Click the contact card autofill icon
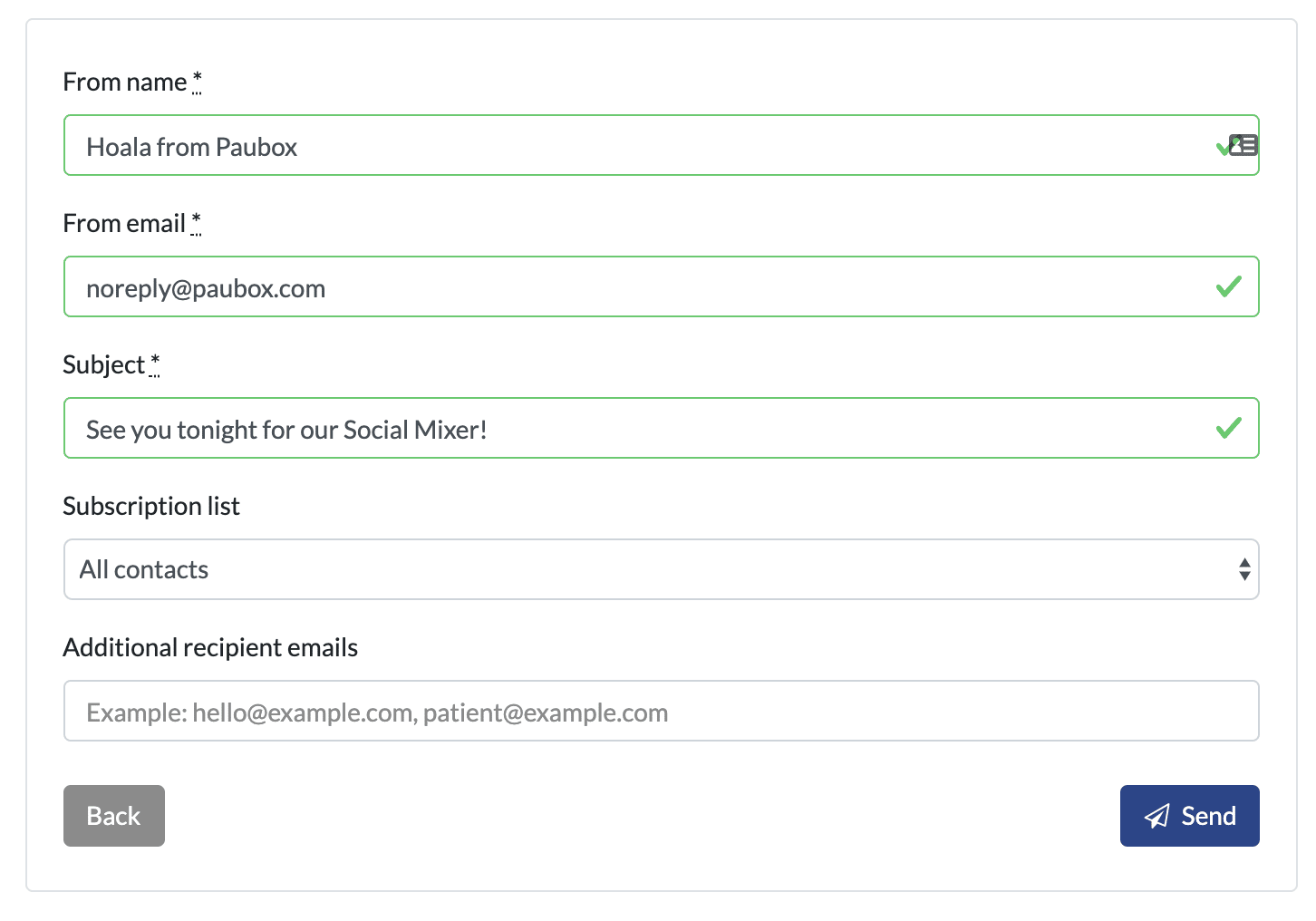 pos(1244,145)
